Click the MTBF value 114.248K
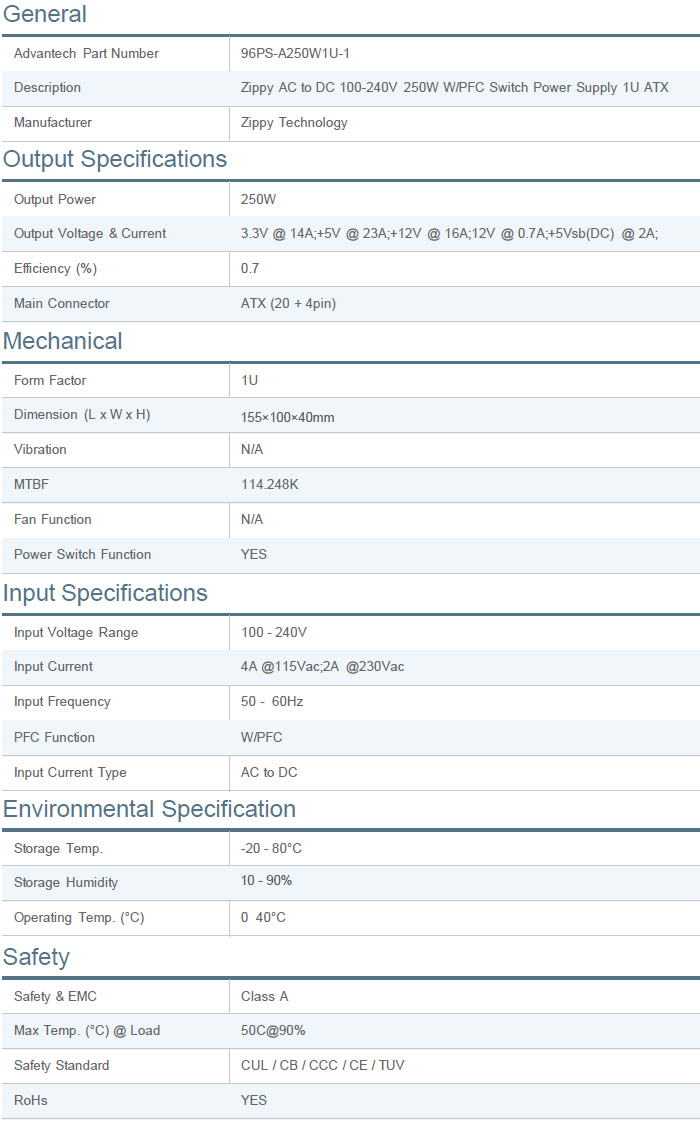 point(270,484)
